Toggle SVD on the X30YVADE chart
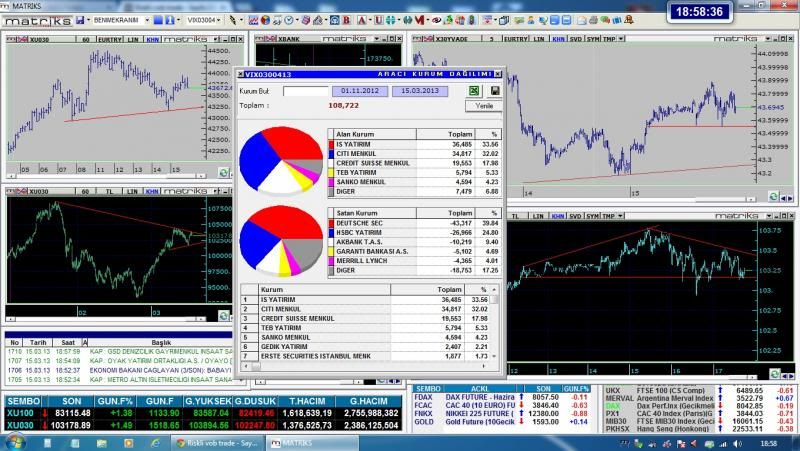The width and height of the screenshot is (800, 451). 576,39
